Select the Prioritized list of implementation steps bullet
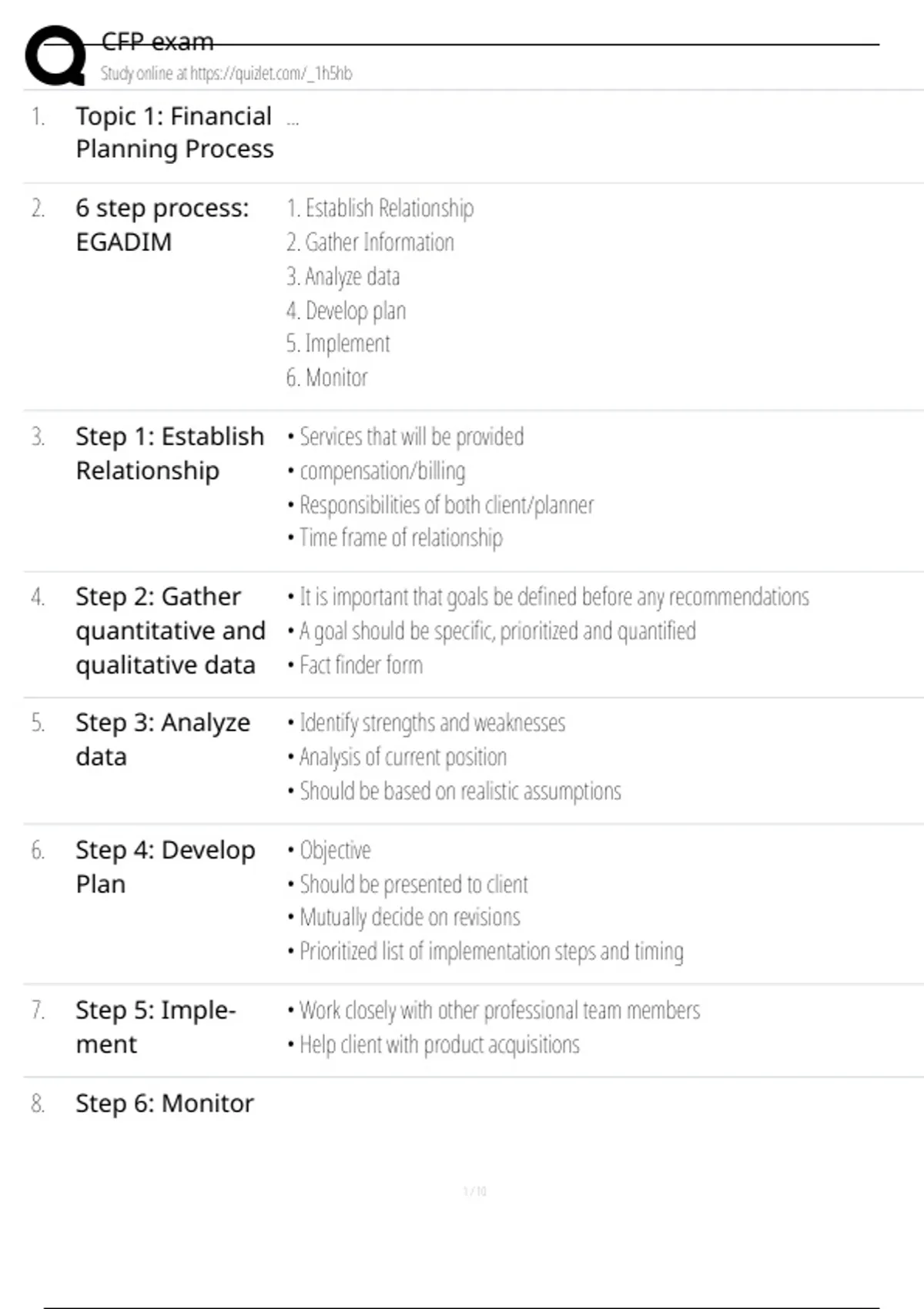This screenshot has height=1309, width=924. tap(490, 952)
